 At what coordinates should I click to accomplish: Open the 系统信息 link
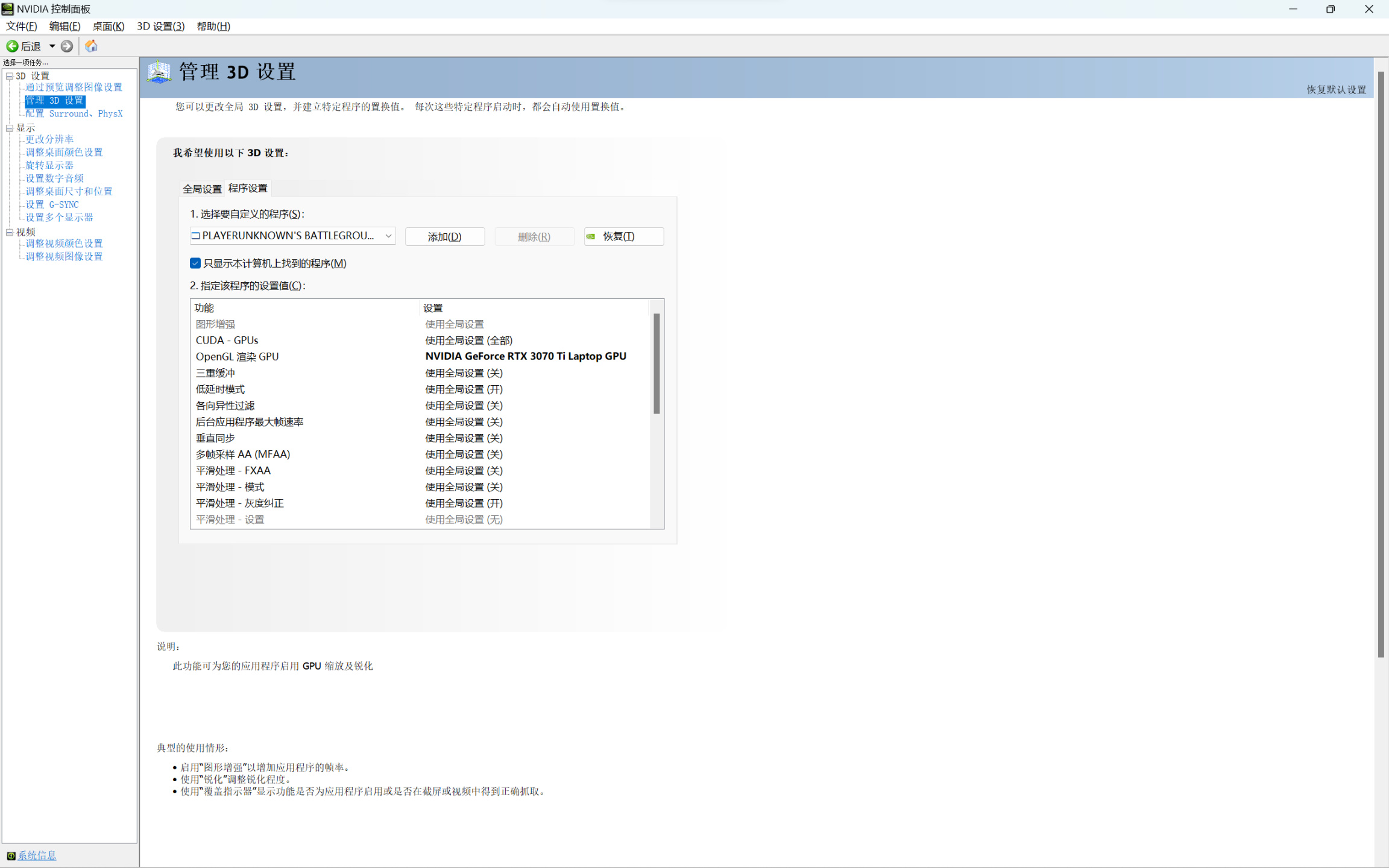coord(37,855)
